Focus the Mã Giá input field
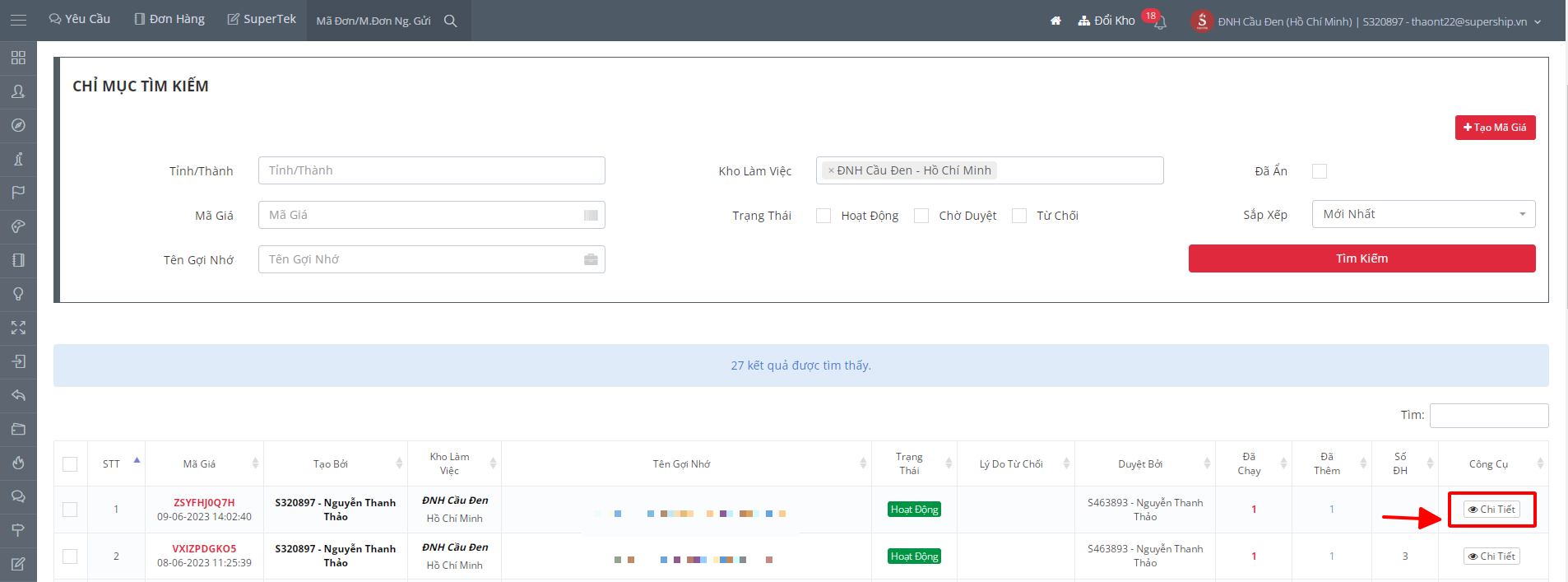The width and height of the screenshot is (1568, 582). [x=432, y=215]
